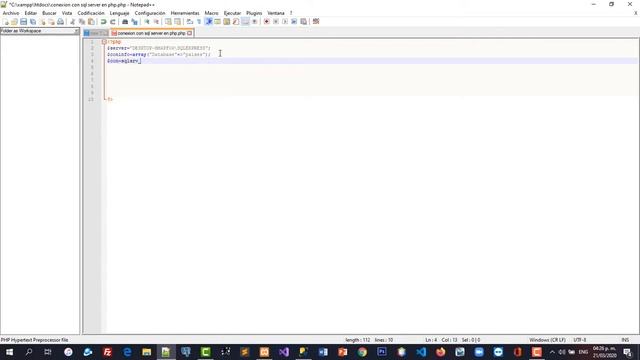Click the '$coninfo=array' code line
The height and width of the screenshot is (360, 640).
tap(159, 54)
